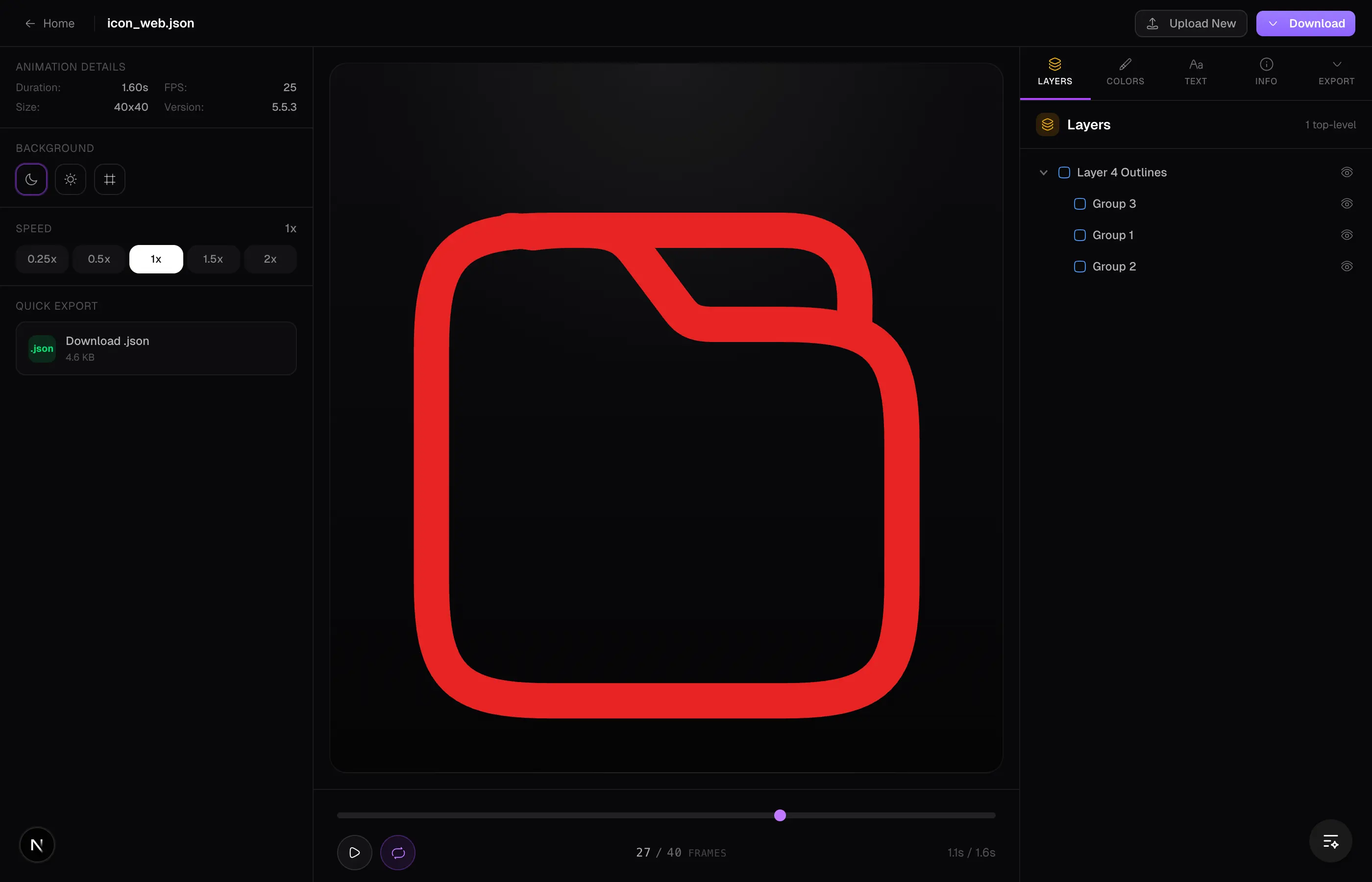Click the timeline scrubber handle

[x=780, y=815]
